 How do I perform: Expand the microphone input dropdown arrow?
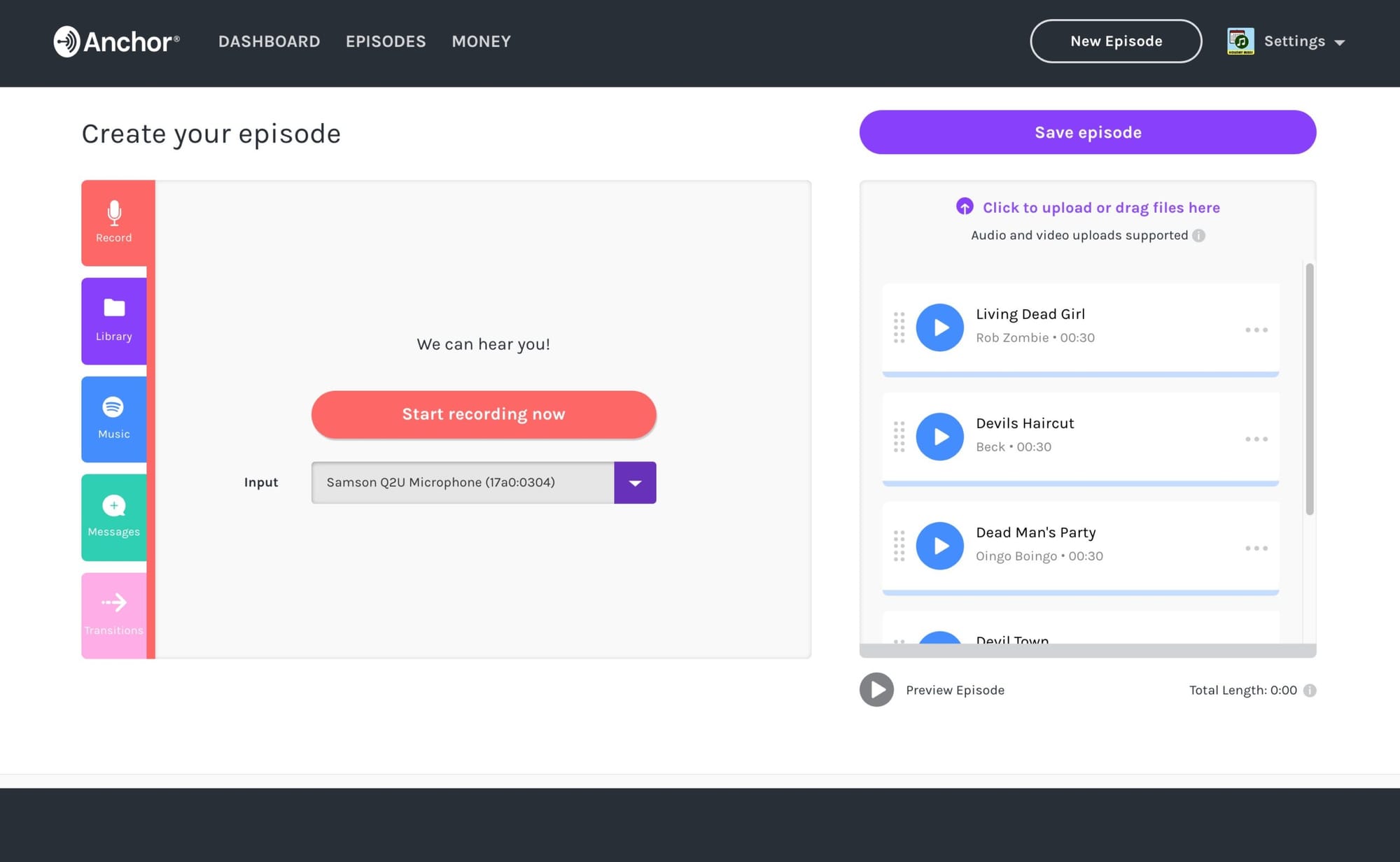coord(635,483)
